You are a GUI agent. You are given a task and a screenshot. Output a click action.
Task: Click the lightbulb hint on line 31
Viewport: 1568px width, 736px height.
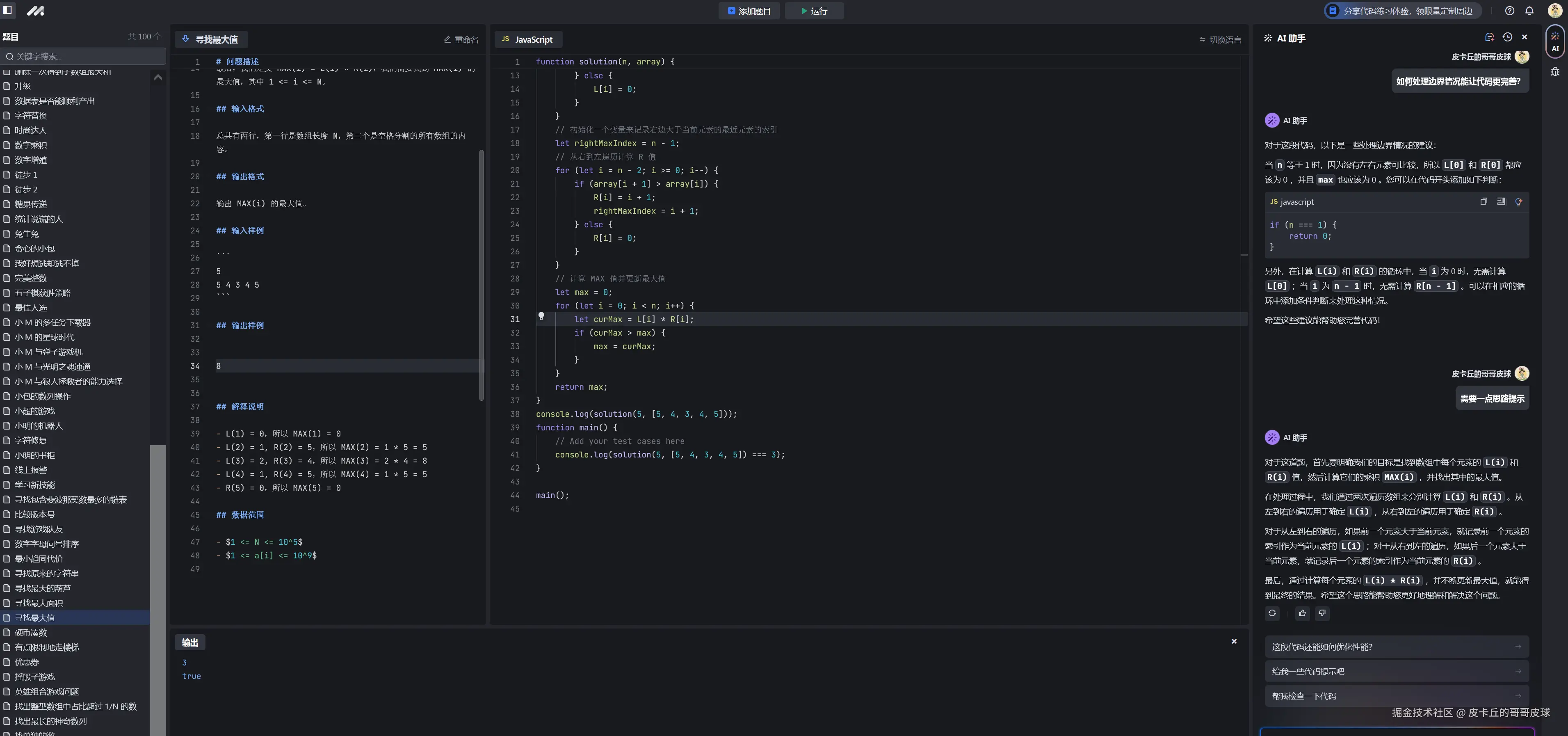541,316
